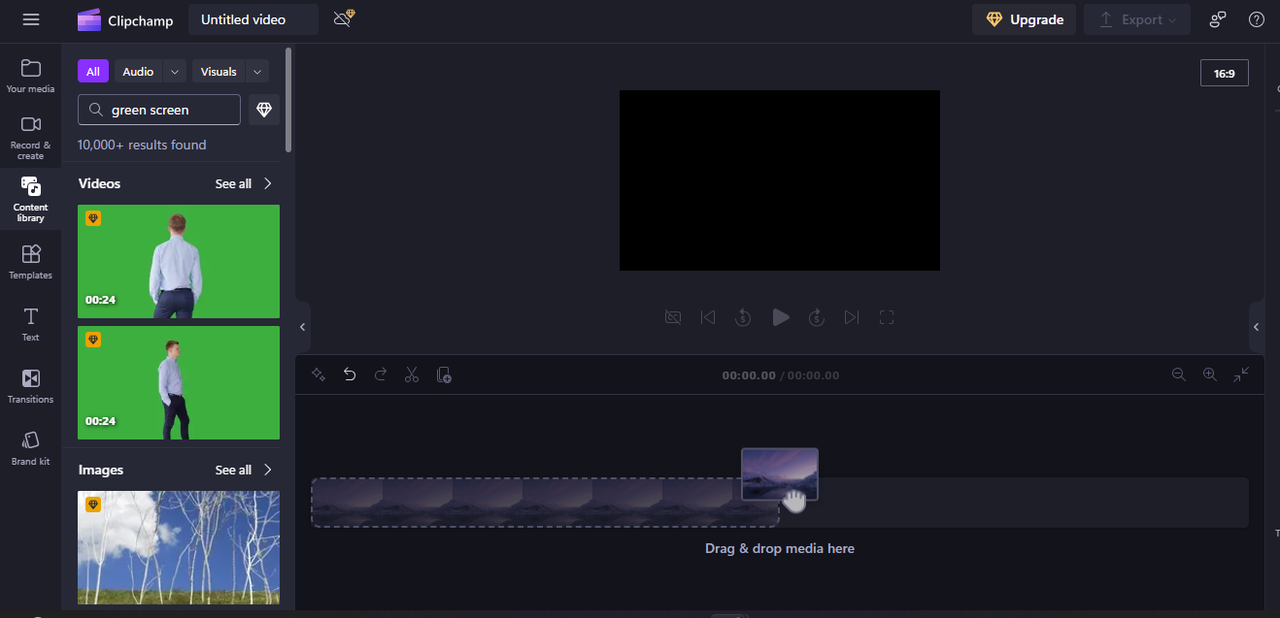Open Transitions sidebar tab
Image resolution: width=1280 pixels, height=618 pixels.
coord(31,386)
